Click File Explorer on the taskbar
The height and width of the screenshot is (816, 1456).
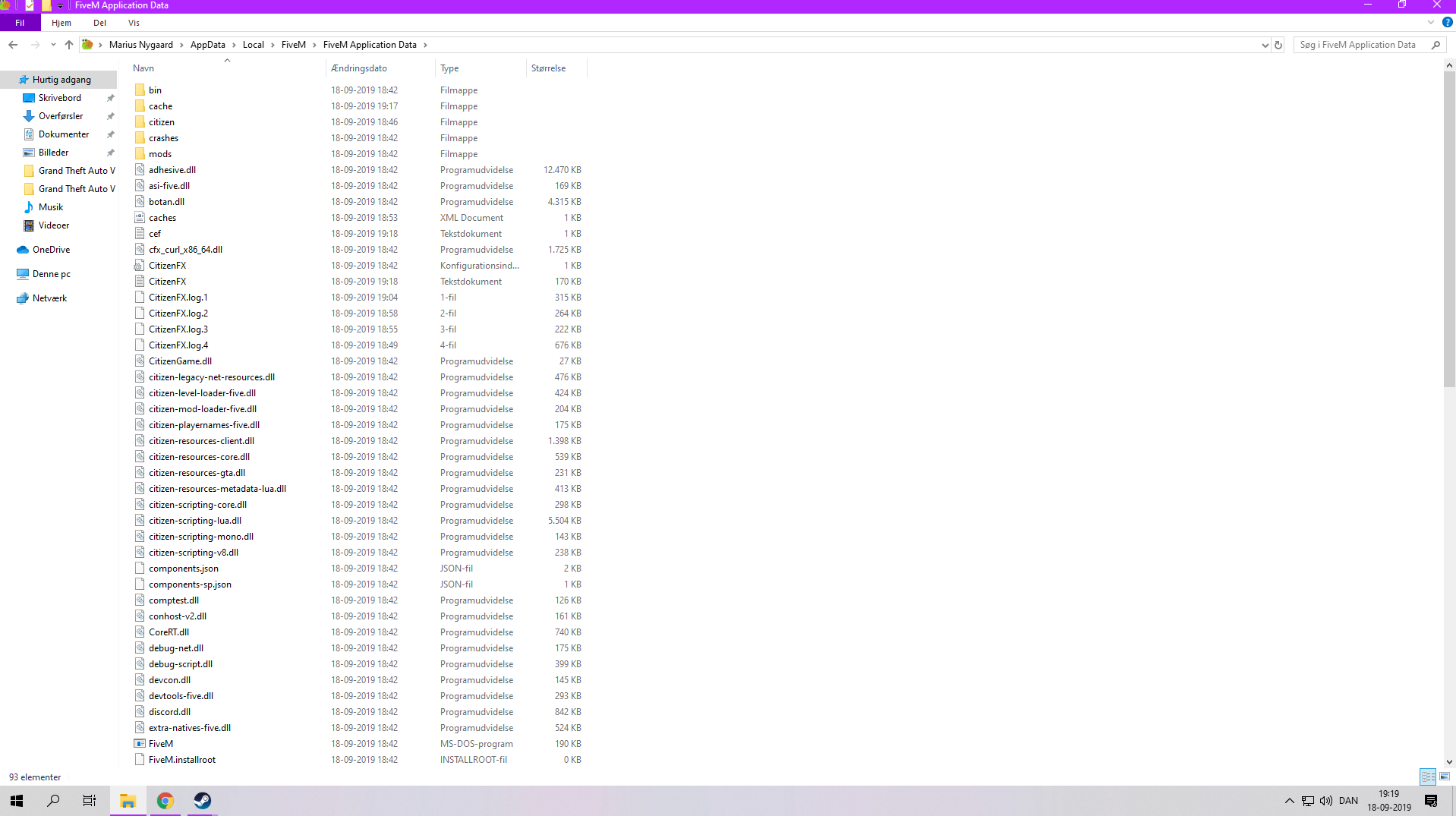click(x=128, y=801)
